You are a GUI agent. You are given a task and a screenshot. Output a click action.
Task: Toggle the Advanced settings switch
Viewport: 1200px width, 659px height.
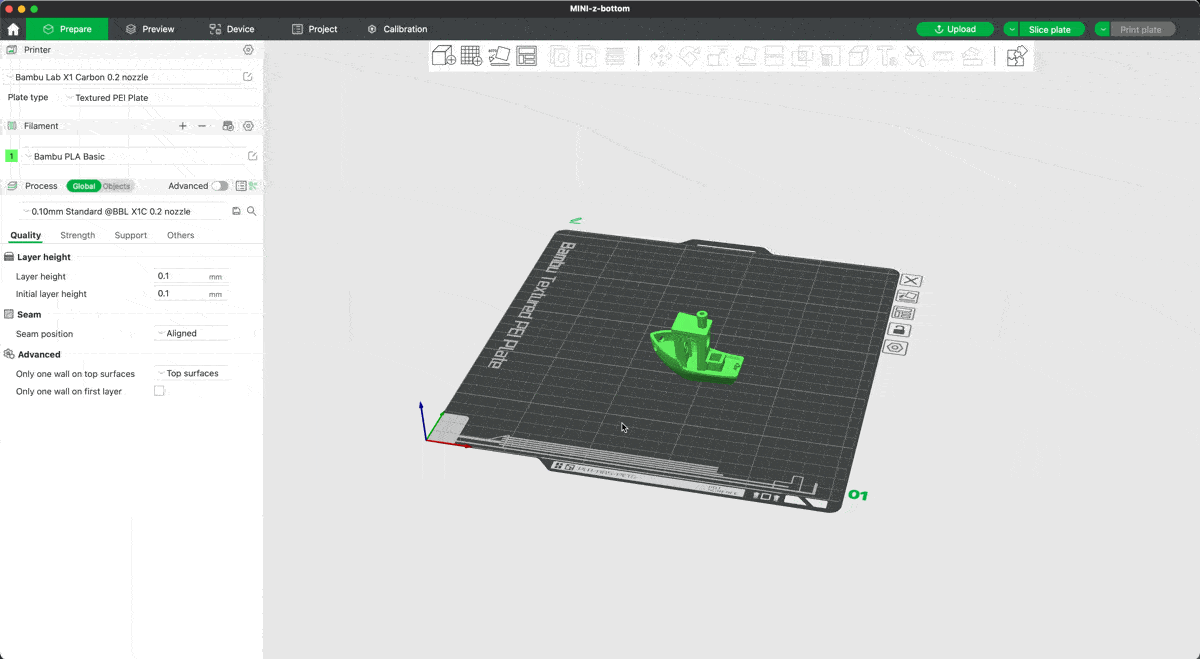219,186
